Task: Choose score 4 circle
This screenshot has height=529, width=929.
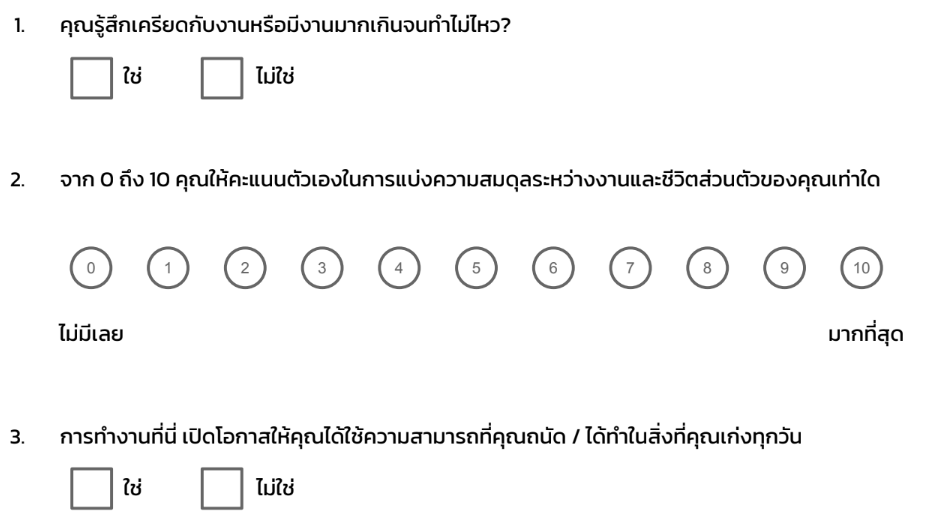Action: pos(399,268)
